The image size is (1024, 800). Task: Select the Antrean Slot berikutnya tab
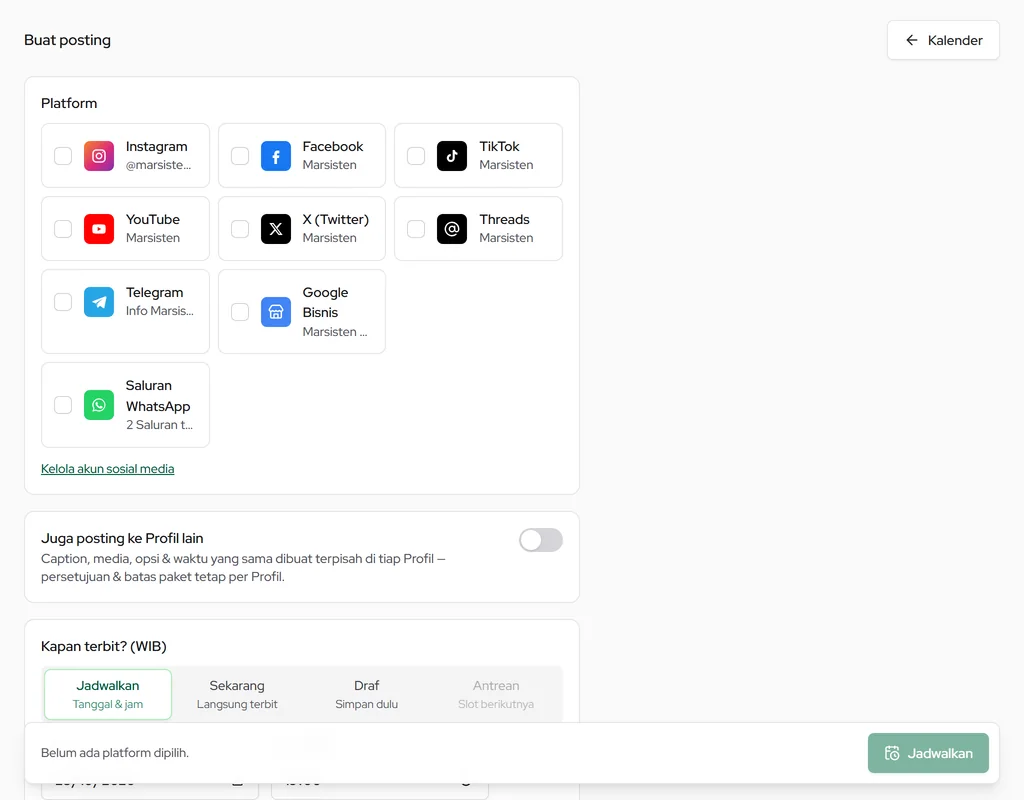[x=496, y=694]
